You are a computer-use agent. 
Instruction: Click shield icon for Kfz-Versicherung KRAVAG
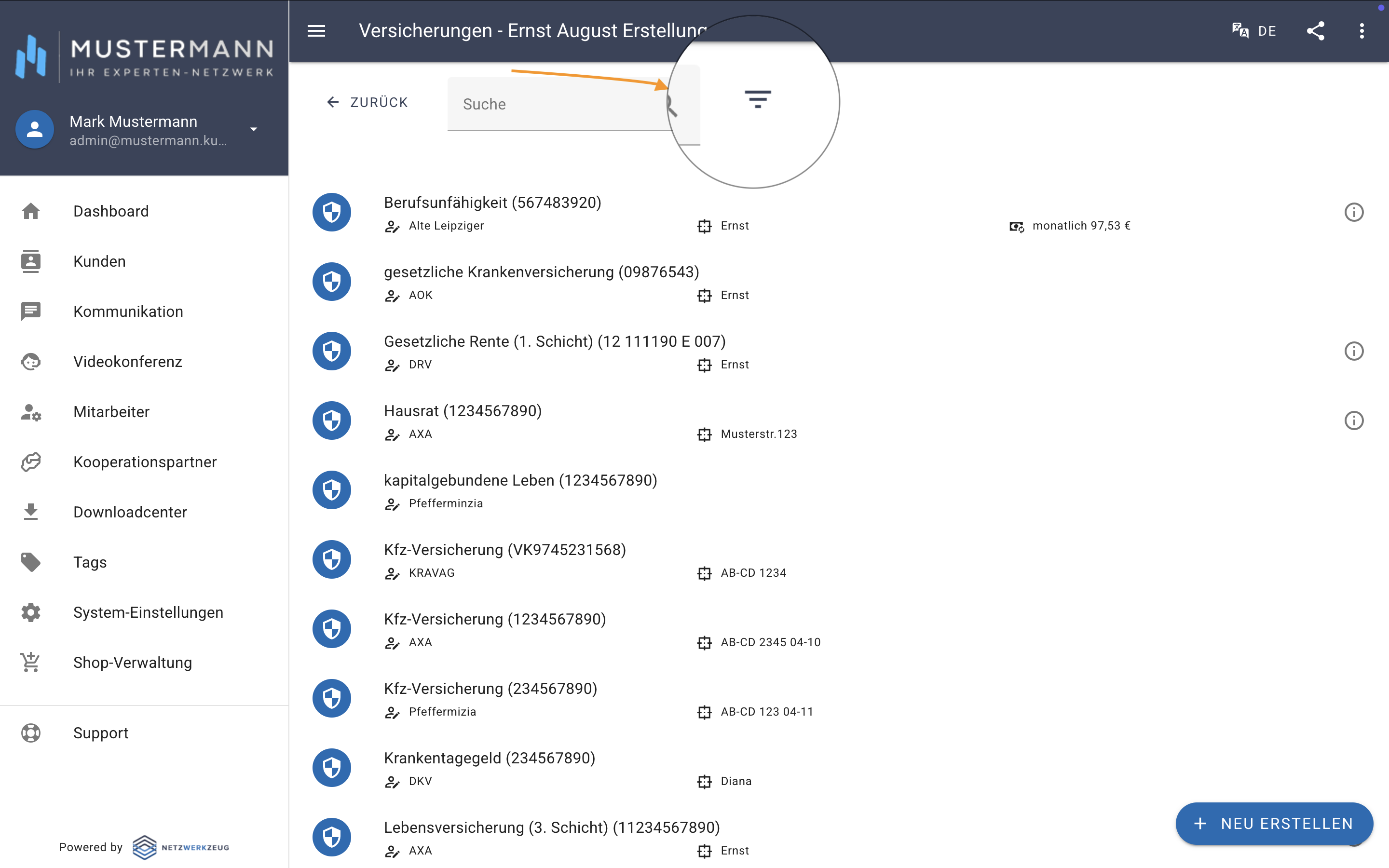(332, 560)
